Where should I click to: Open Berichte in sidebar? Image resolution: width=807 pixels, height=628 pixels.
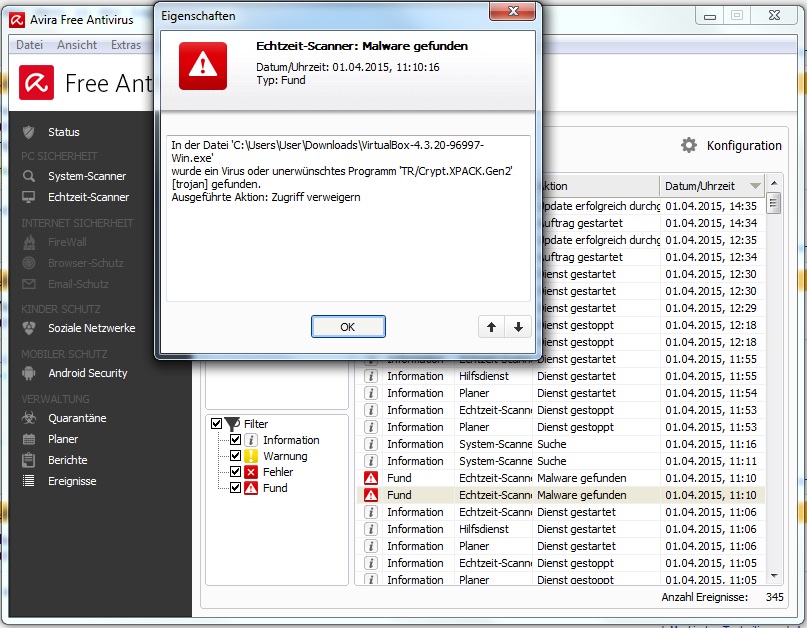[67, 460]
